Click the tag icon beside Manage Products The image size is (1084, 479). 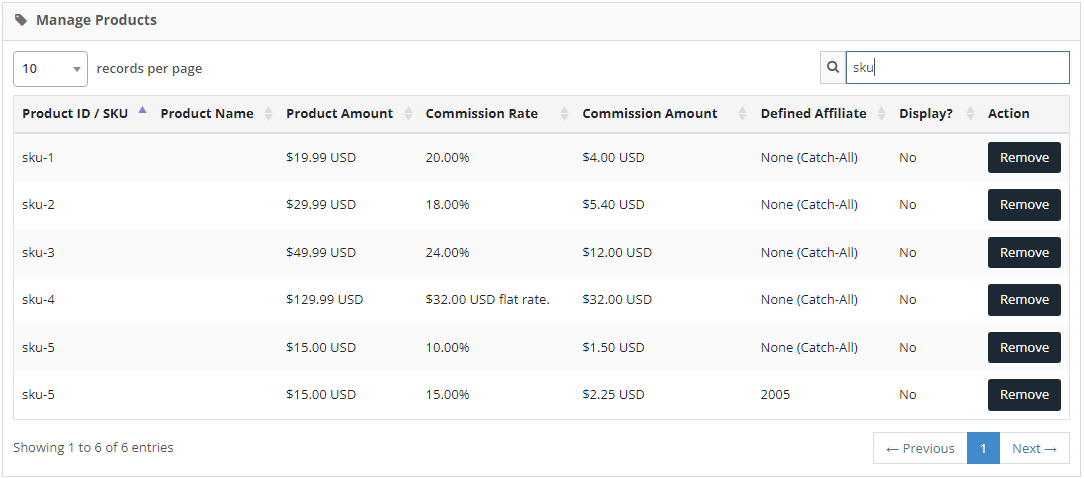(x=21, y=20)
